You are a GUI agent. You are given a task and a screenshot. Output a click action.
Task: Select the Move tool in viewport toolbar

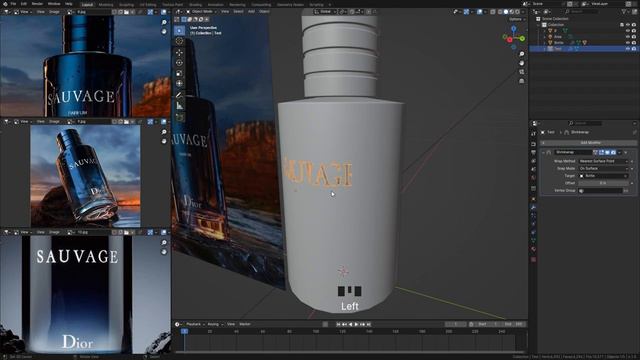[x=179, y=52]
